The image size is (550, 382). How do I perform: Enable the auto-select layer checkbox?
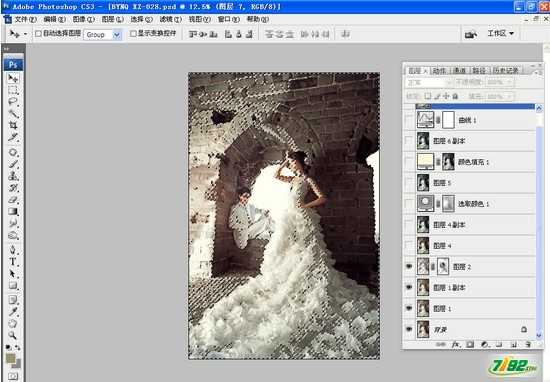[x=38, y=34]
